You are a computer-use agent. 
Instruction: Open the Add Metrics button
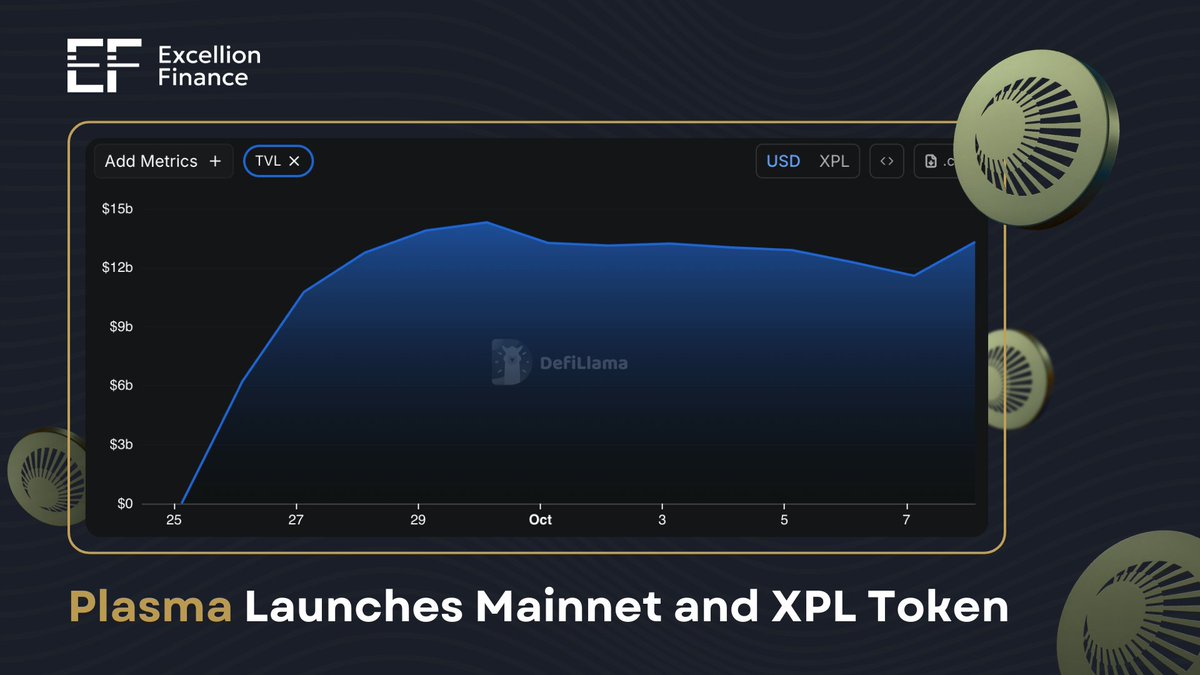(163, 161)
